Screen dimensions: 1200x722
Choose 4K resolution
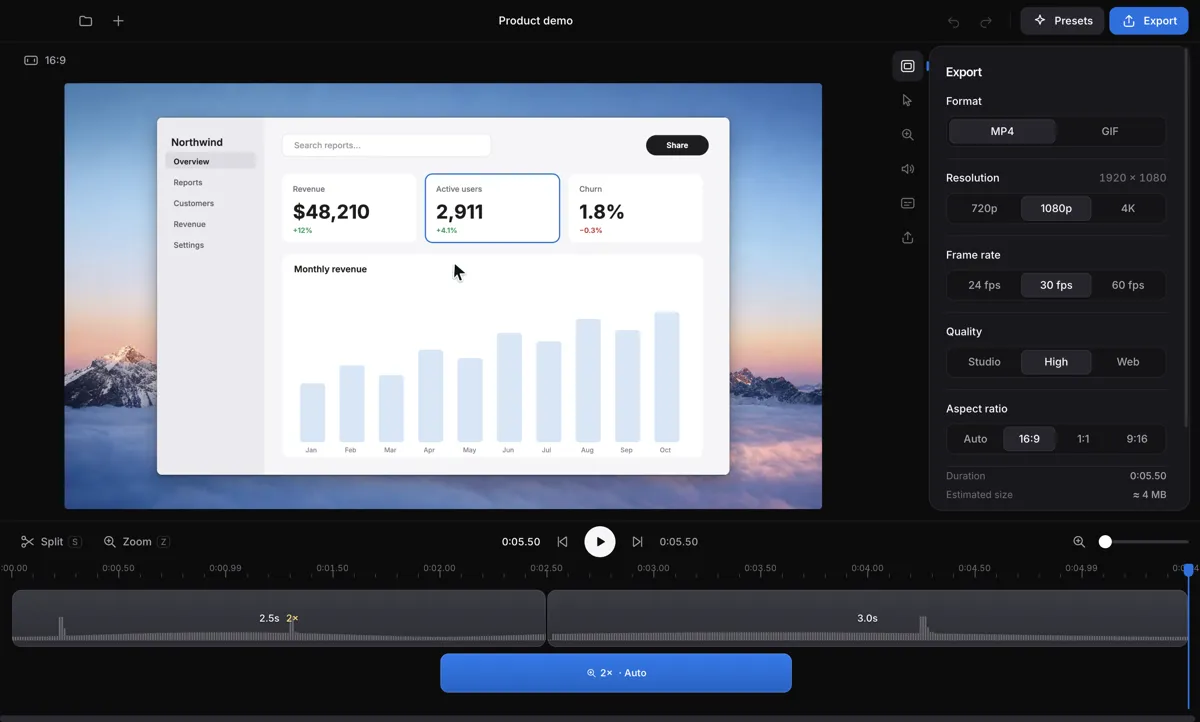[x=1128, y=208]
